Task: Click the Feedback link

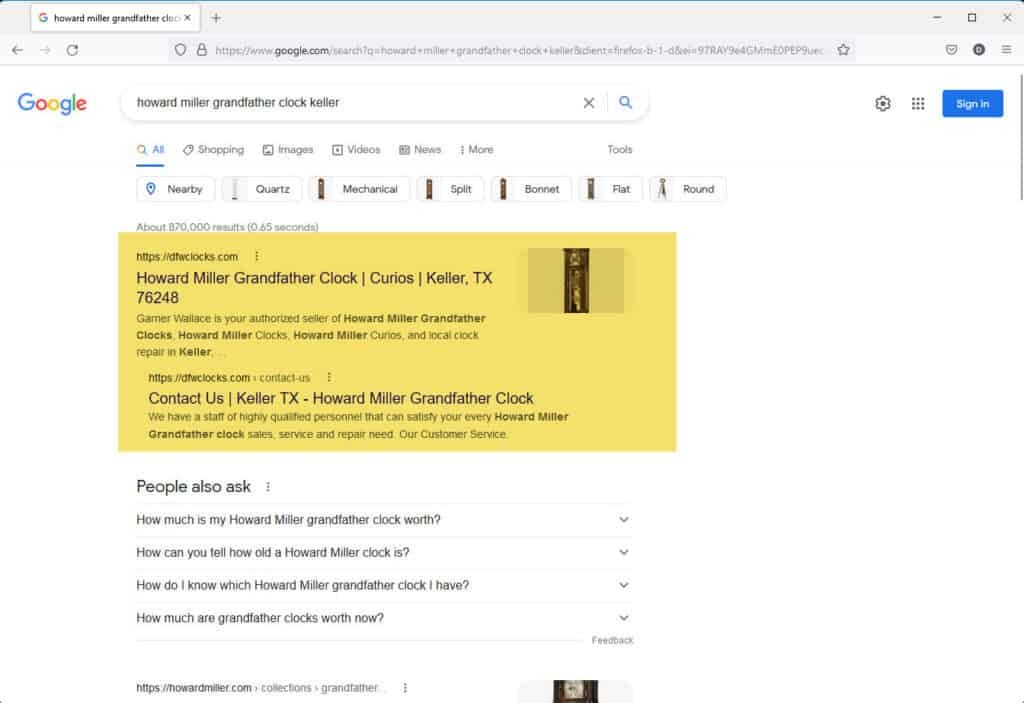Action: 612,640
